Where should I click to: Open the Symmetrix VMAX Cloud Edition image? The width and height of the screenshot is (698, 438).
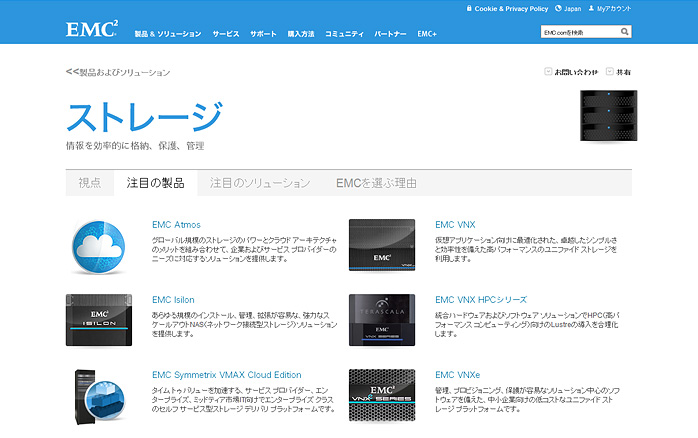(100, 396)
